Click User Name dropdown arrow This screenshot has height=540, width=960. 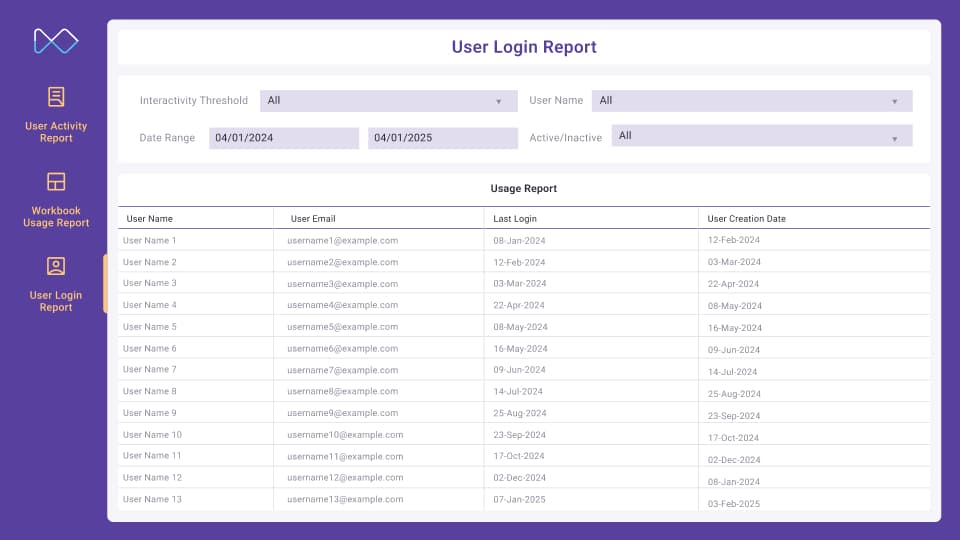coord(894,102)
